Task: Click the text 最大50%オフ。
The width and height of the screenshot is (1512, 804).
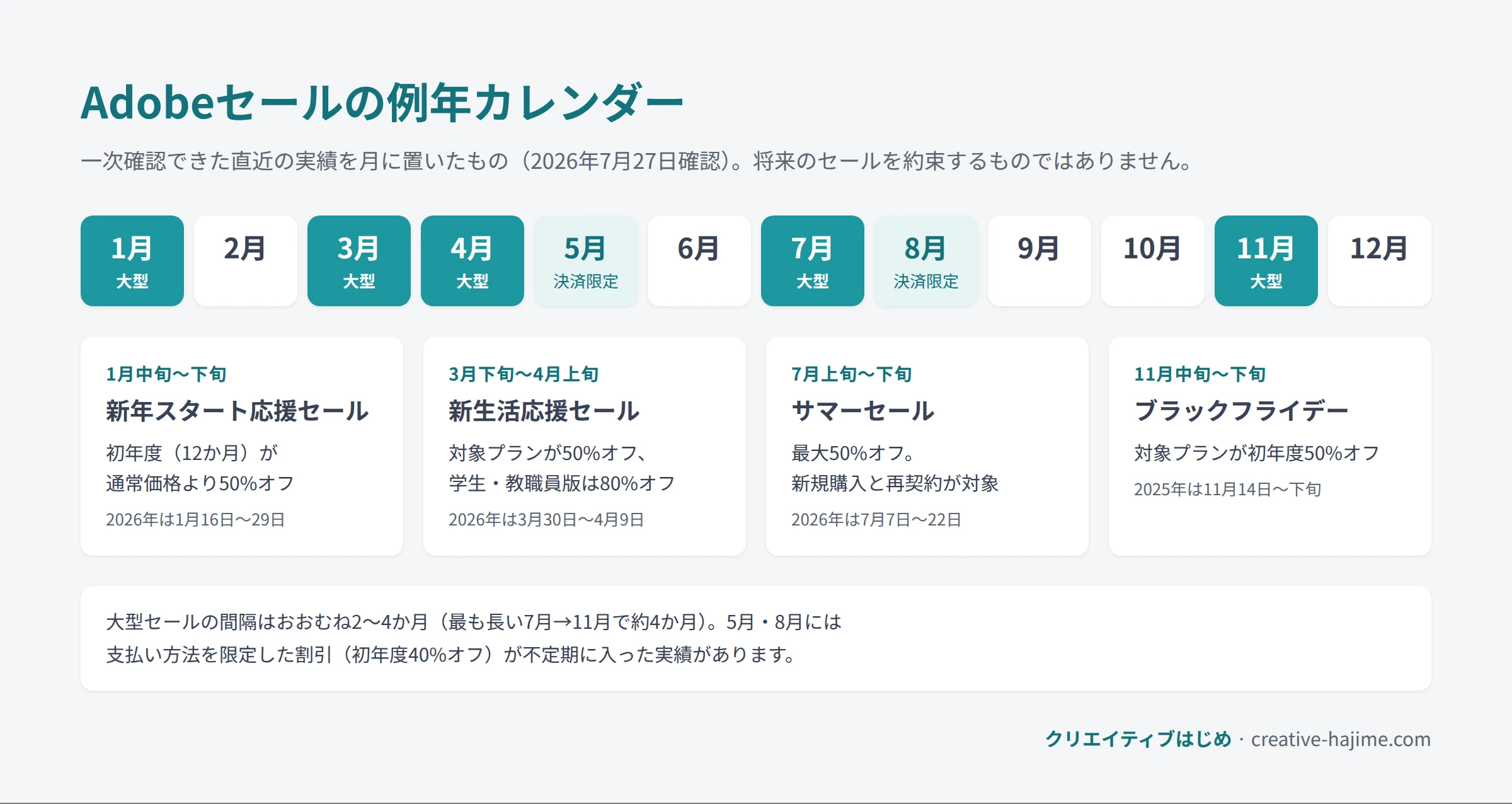Action: [854, 453]
